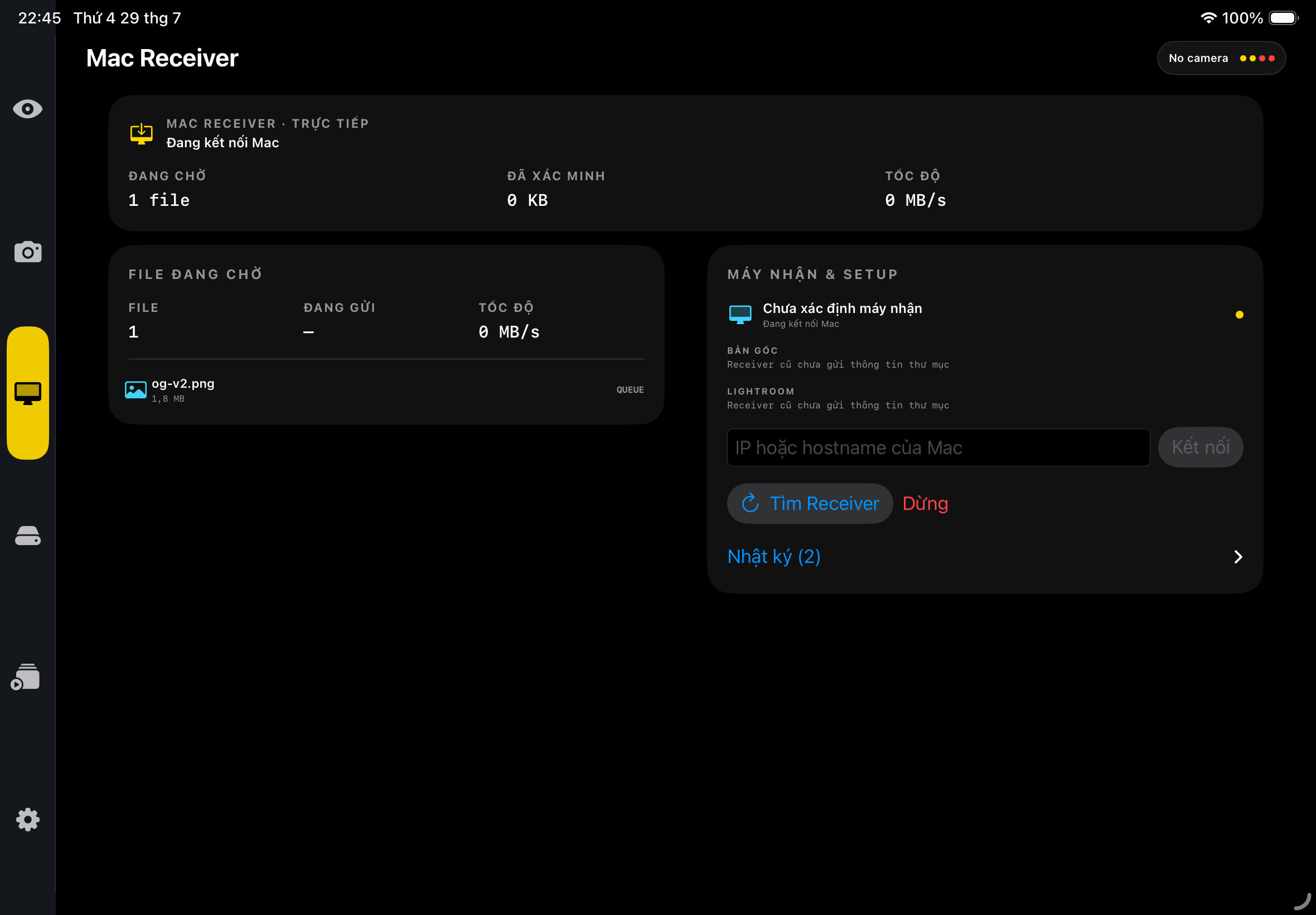Image resolution: width=1316 pixels, height=915 pixels.
Task: Click the MÁY NHẬN & SETUP heading
Action: 812,274
